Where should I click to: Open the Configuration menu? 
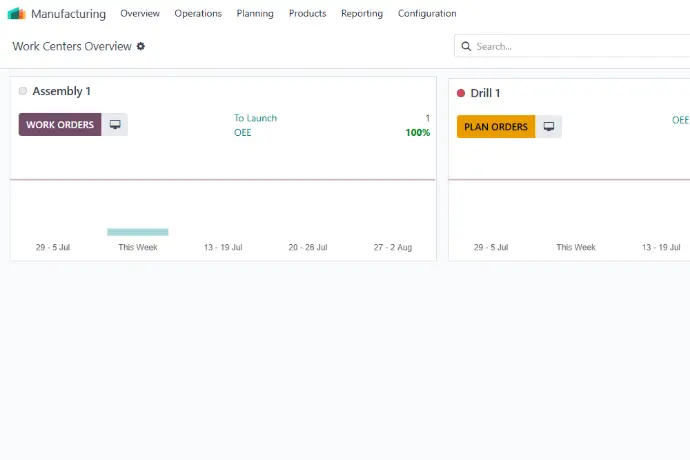[x=427, y=14]
